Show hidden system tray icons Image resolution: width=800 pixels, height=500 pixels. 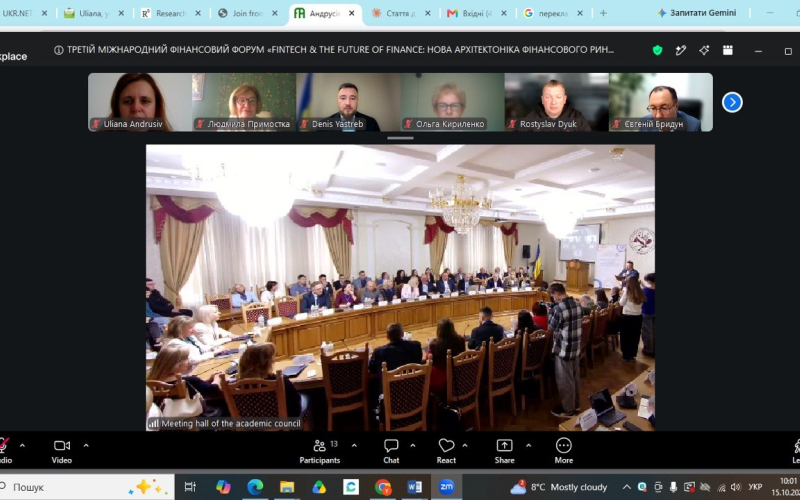coord(627,487)
